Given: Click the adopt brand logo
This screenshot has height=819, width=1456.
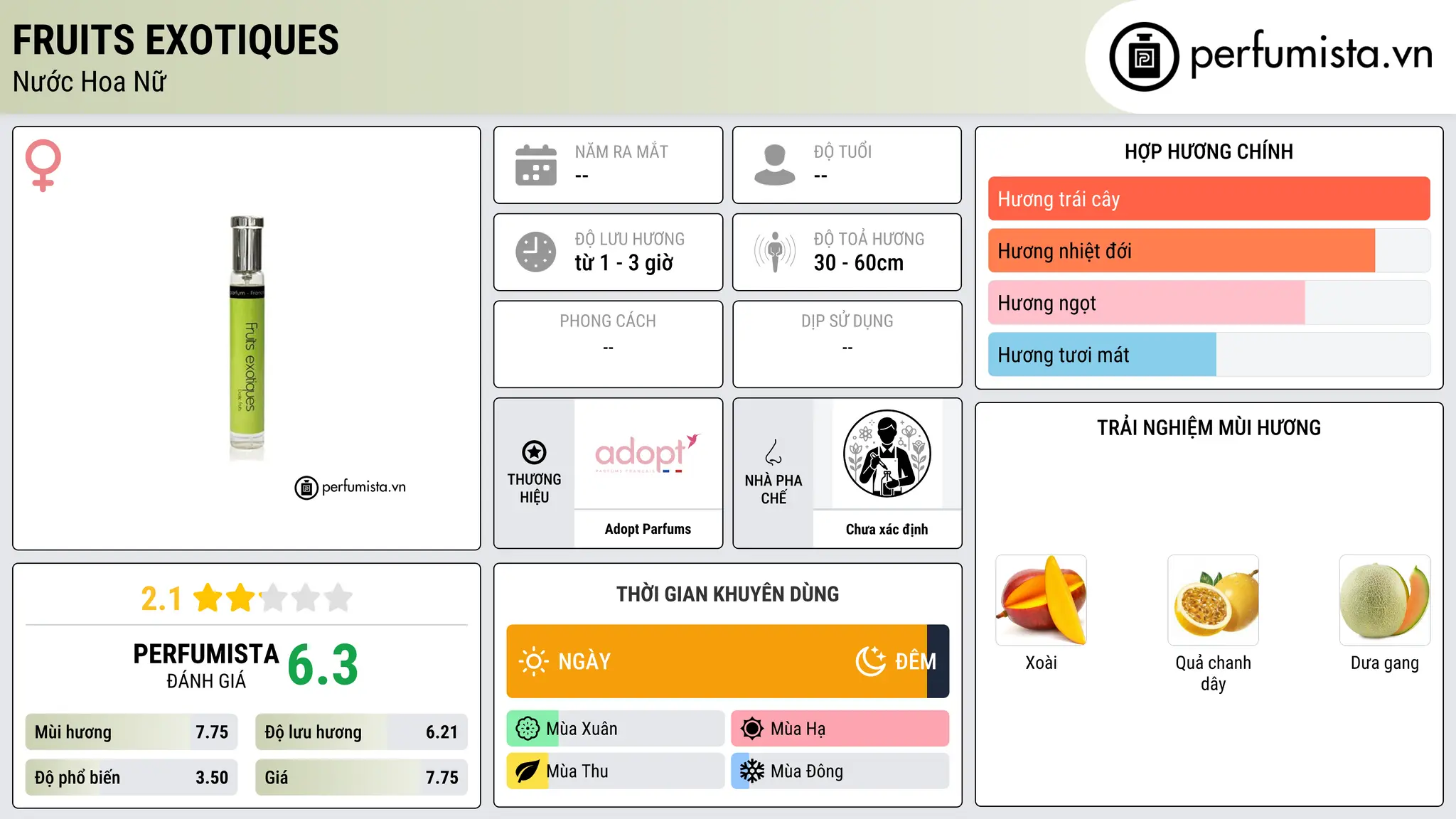Looking at the screenshot, I should pos(648,453).
